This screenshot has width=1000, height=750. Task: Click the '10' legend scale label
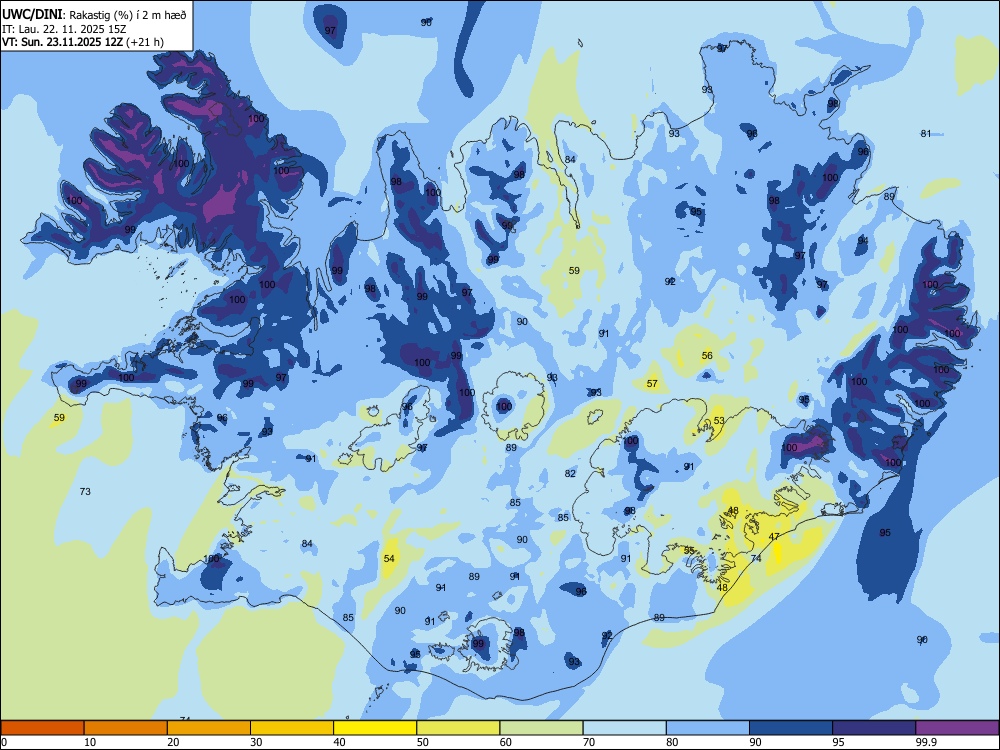point(90,742)
